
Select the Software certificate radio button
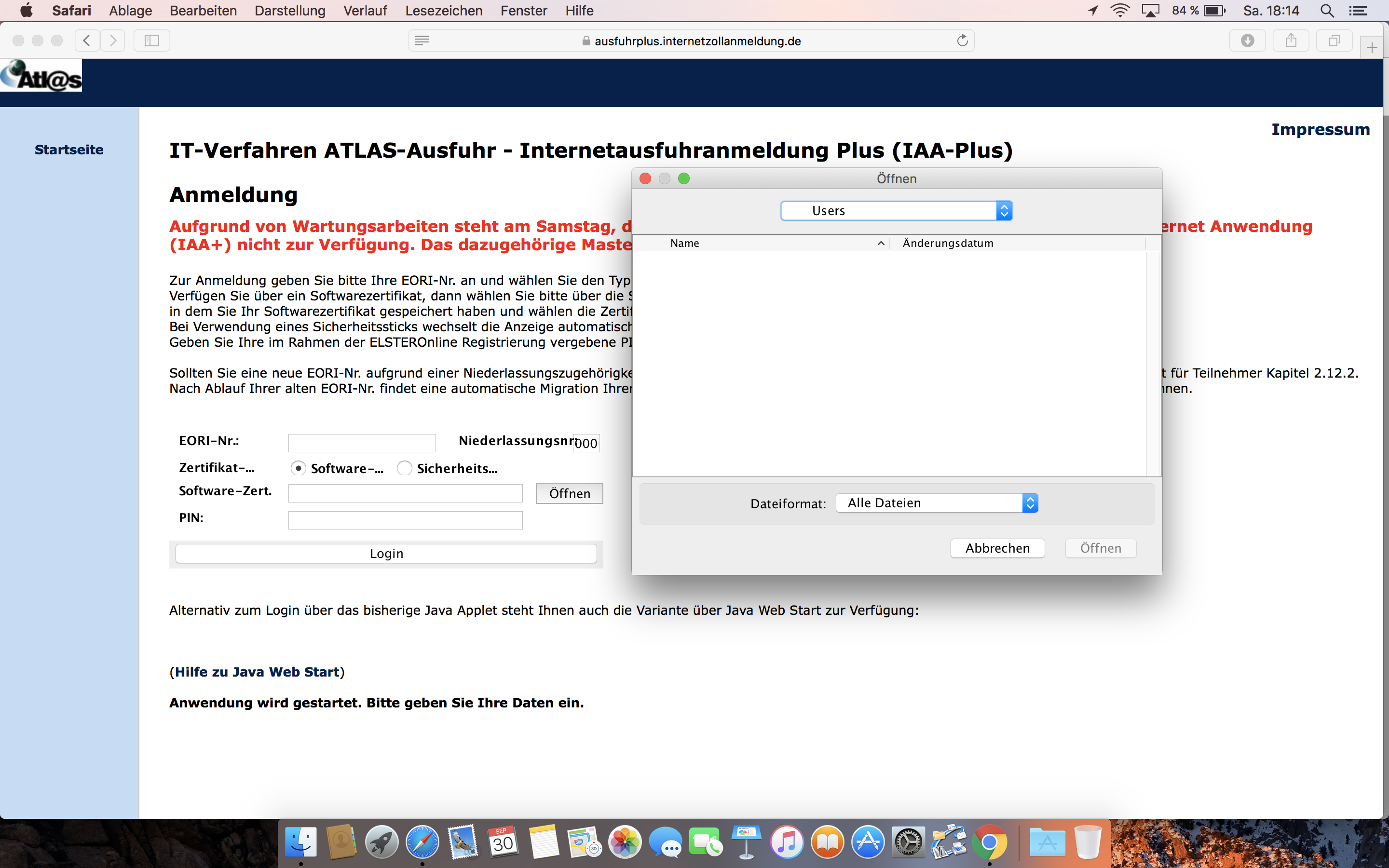pos(298,468)
